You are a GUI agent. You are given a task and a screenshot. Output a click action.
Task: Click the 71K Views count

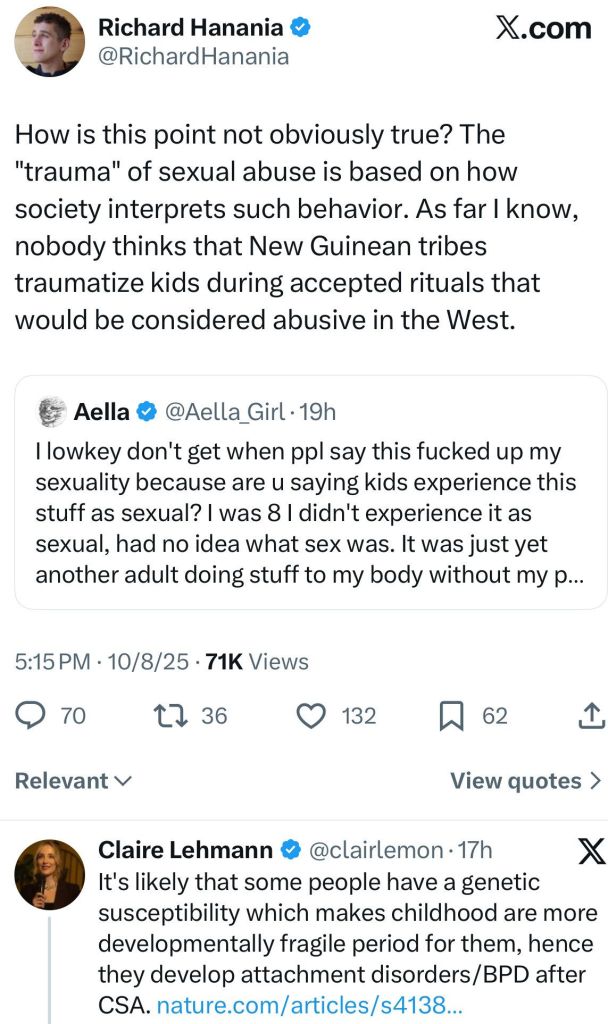[x=257, y=662]
